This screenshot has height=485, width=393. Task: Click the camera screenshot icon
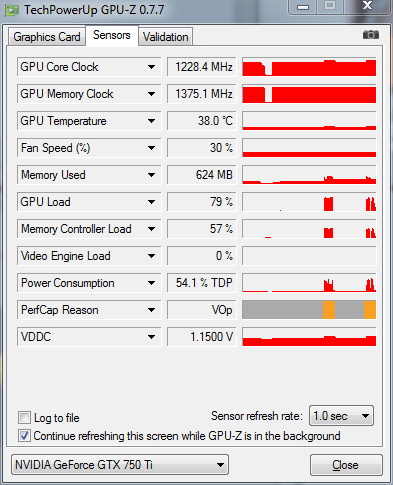tap(371, 35)
